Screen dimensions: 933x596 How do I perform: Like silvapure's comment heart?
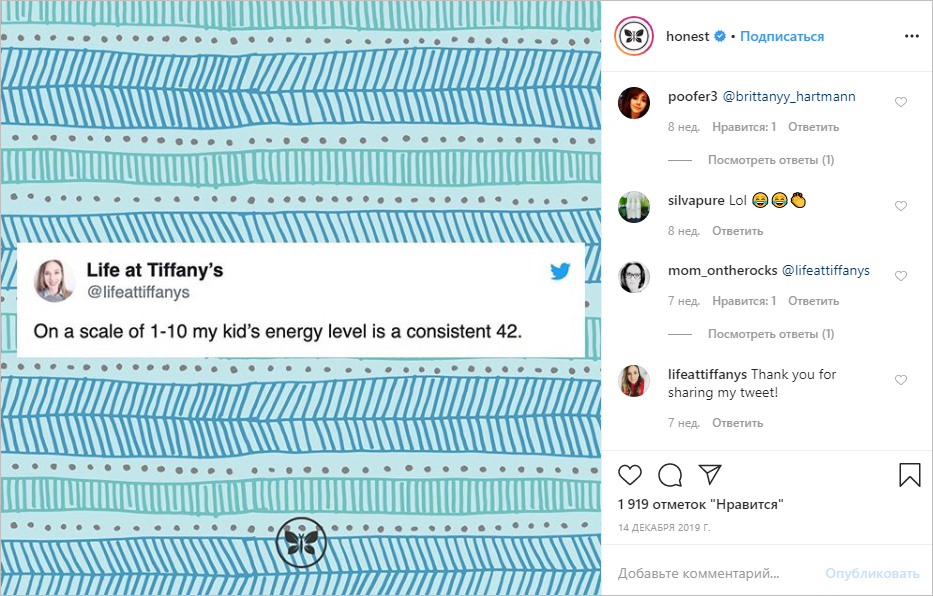[901, 206]
